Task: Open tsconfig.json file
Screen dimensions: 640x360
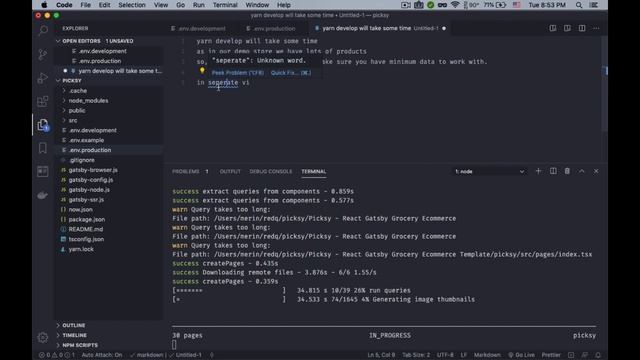Action: (86, 239)
